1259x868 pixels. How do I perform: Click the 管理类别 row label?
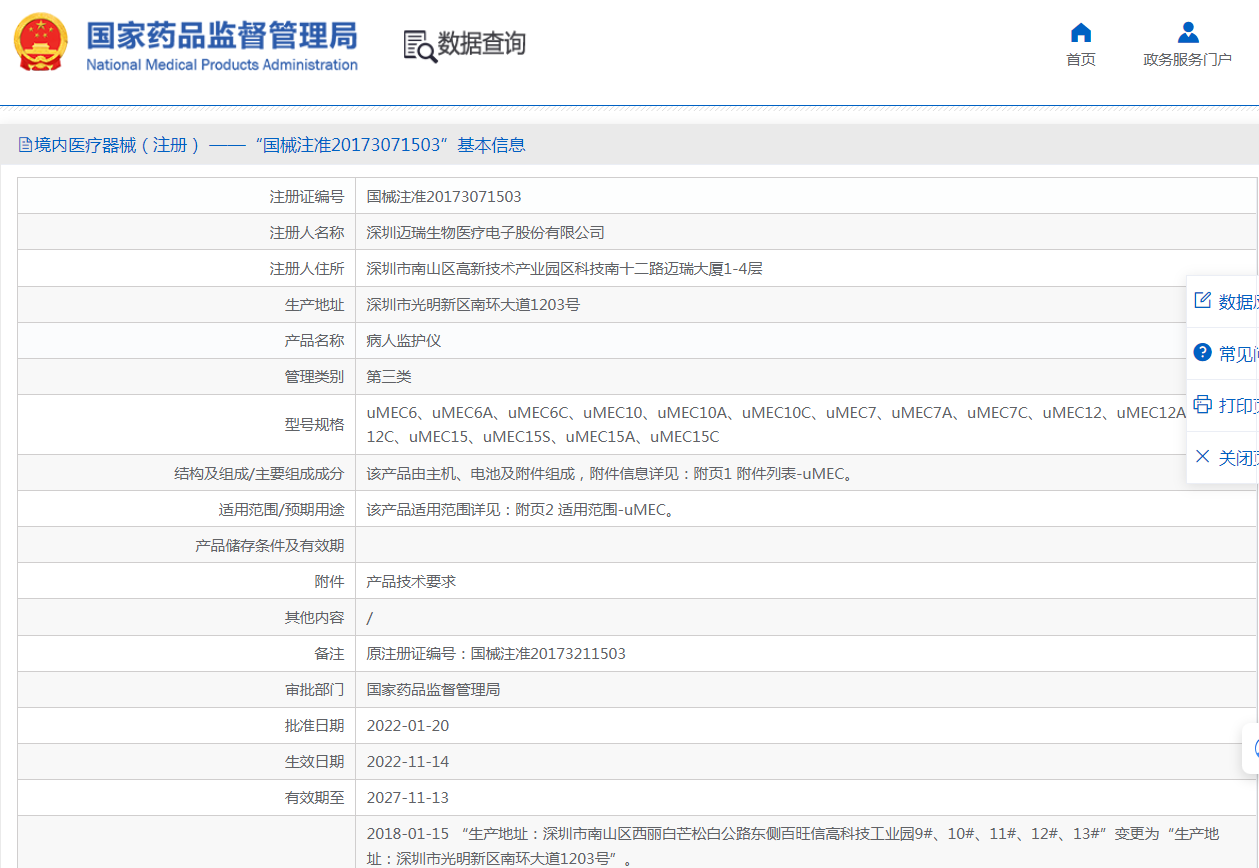pyautogui.click(x=314, y=377)
